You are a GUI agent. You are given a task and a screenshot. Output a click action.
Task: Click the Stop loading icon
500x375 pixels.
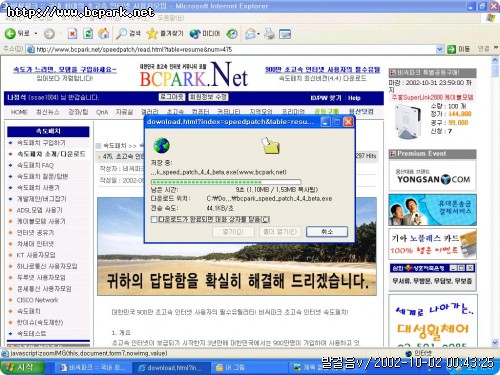click(72, 33)
